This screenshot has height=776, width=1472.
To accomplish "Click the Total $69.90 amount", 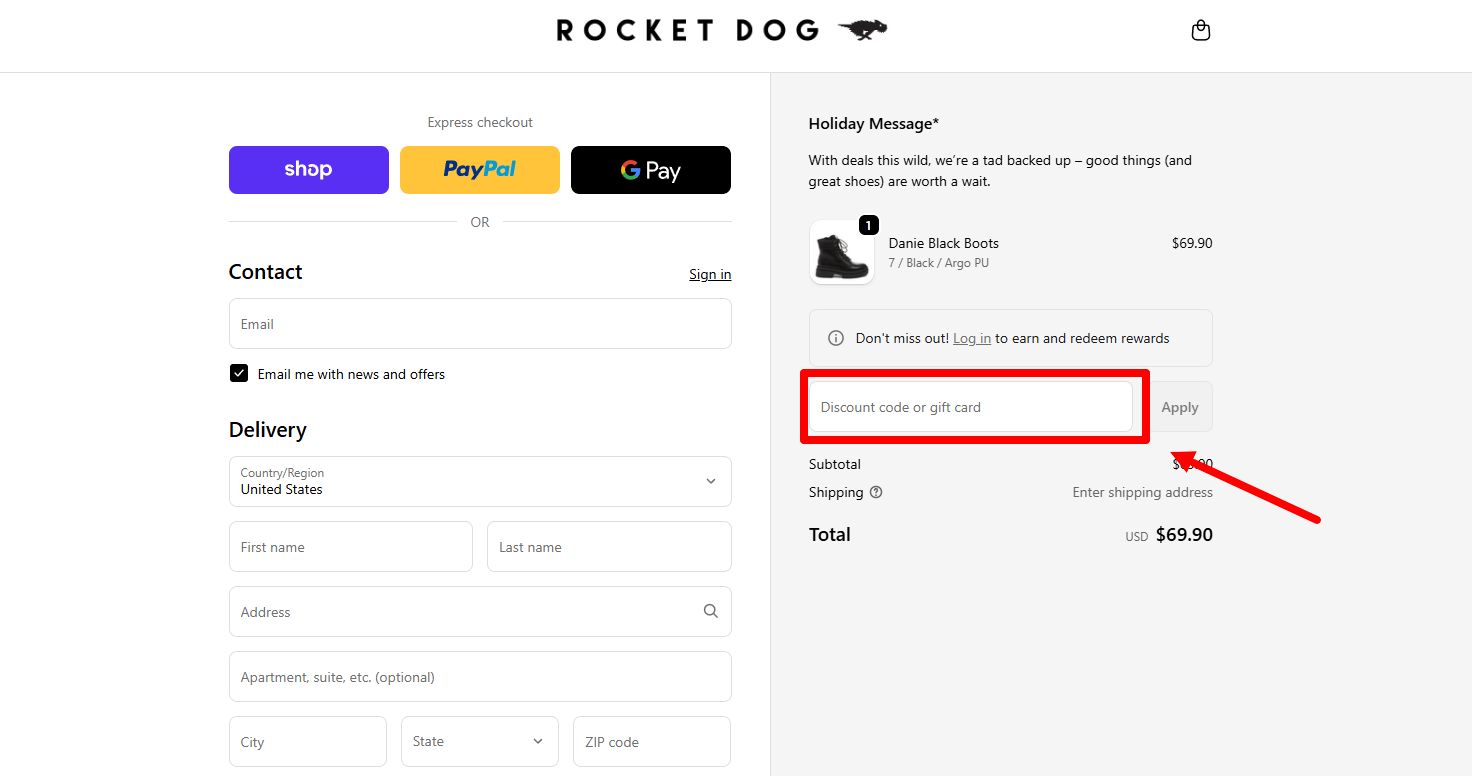I will pos(1184,535).
